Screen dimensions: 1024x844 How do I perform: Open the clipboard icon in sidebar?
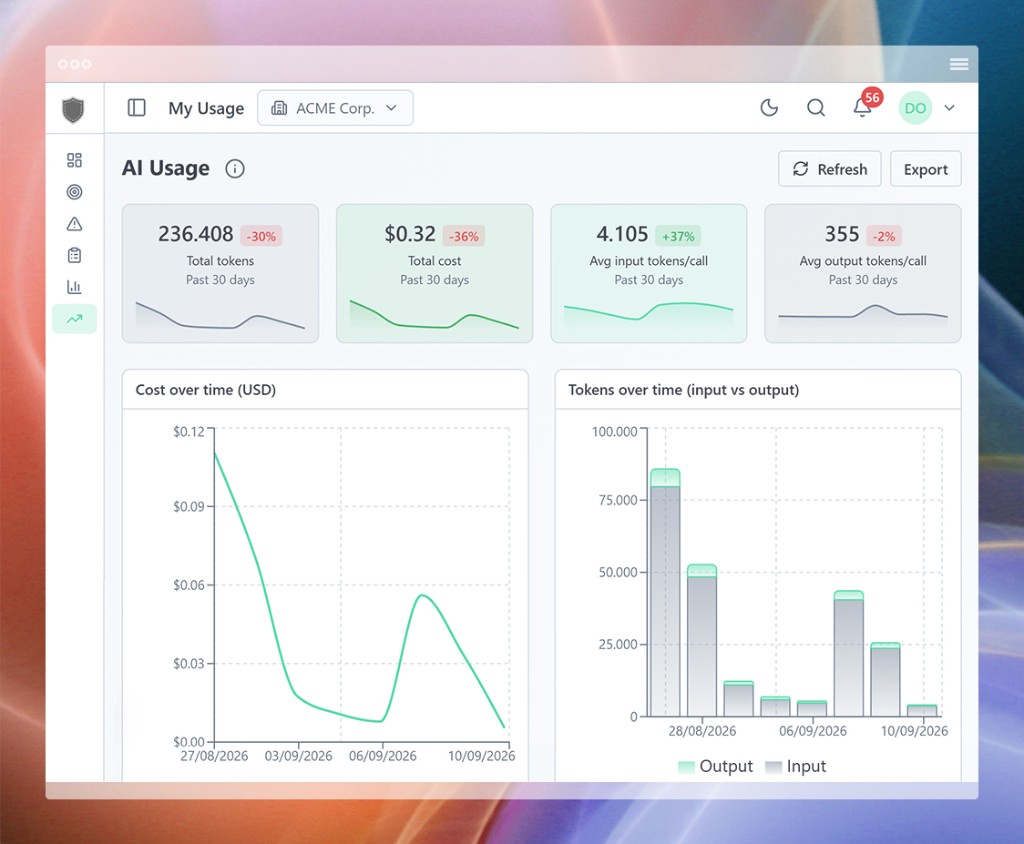[x=74, y=255]
